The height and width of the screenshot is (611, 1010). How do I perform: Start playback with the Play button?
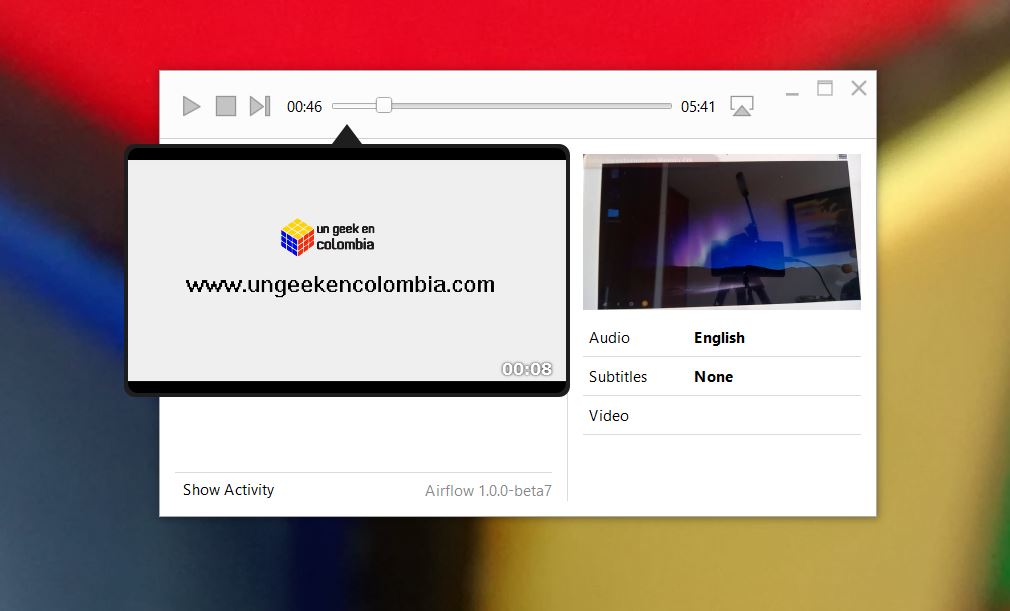coord(191,106)
